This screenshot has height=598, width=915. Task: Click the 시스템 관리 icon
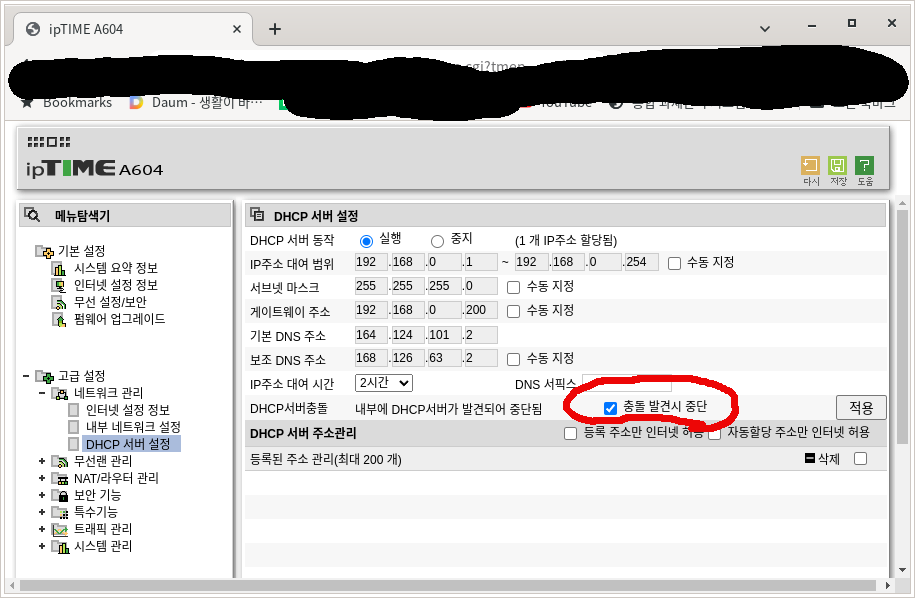pos(60,547)
